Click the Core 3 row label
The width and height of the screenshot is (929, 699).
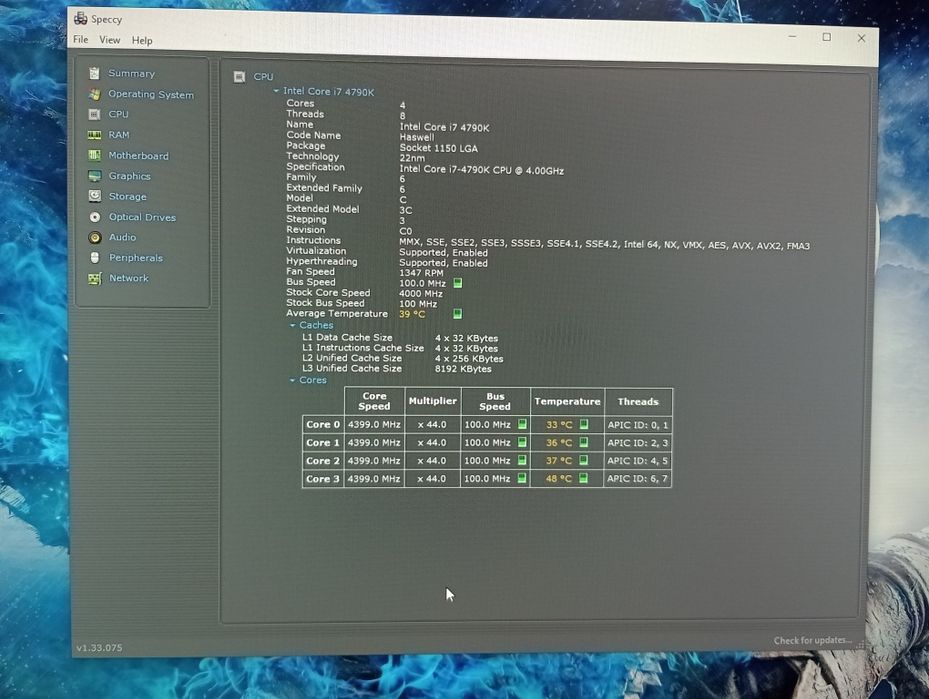(x=323, y=478)
